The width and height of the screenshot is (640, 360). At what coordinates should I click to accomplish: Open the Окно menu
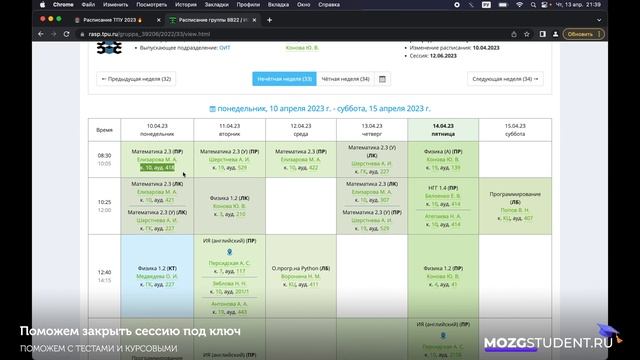coord(303,5)
